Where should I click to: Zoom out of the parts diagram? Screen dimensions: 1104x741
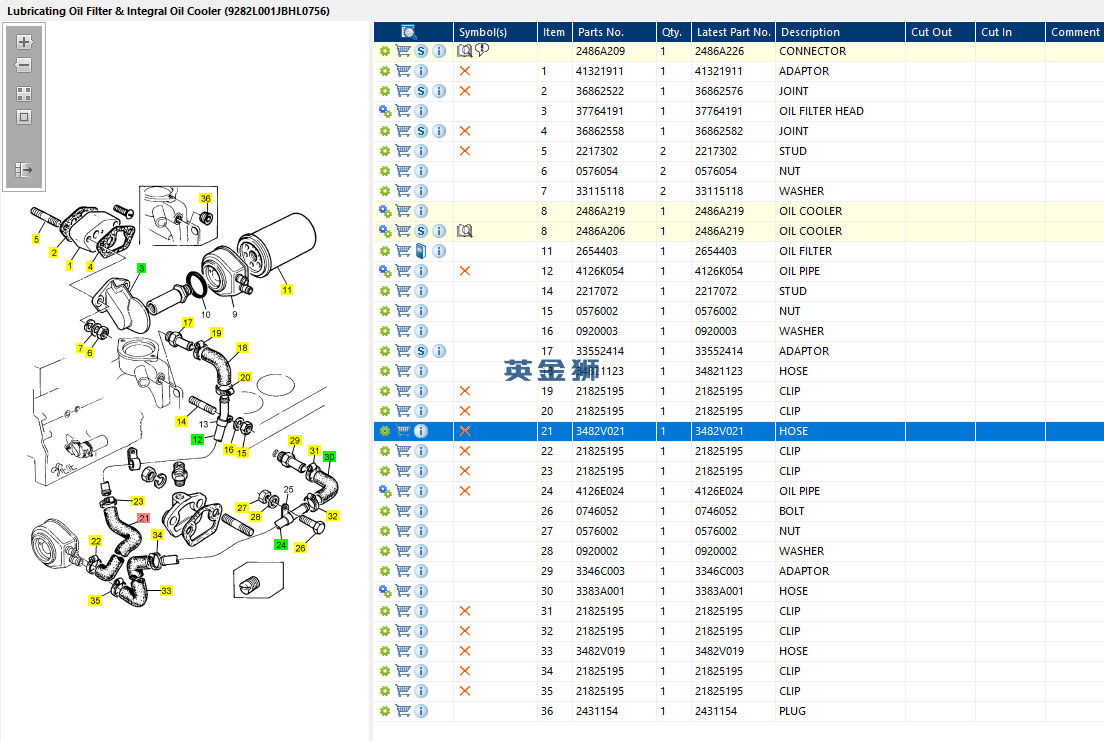(x=24, y=66)
